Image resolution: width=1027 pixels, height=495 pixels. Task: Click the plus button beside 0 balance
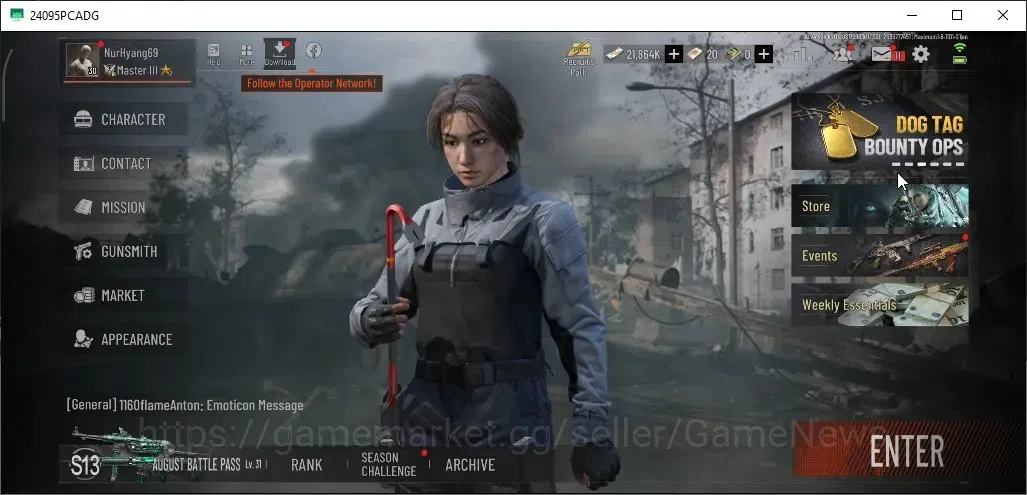click(x=764, y=54)
